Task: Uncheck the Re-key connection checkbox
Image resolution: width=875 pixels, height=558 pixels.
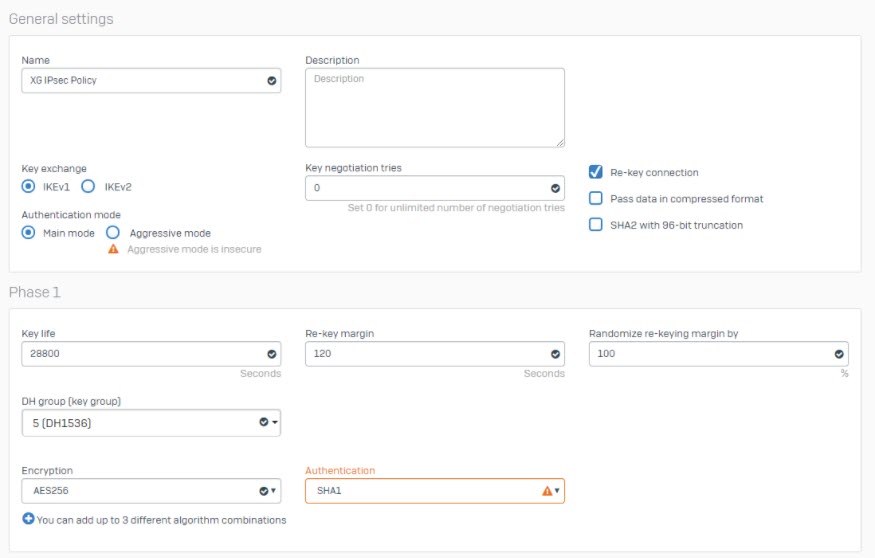Action: tap(595, 172)
